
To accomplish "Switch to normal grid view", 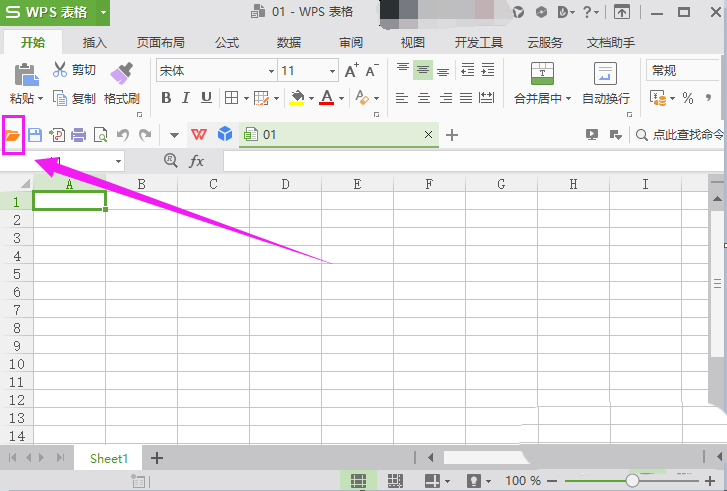I will click(358, 481).
